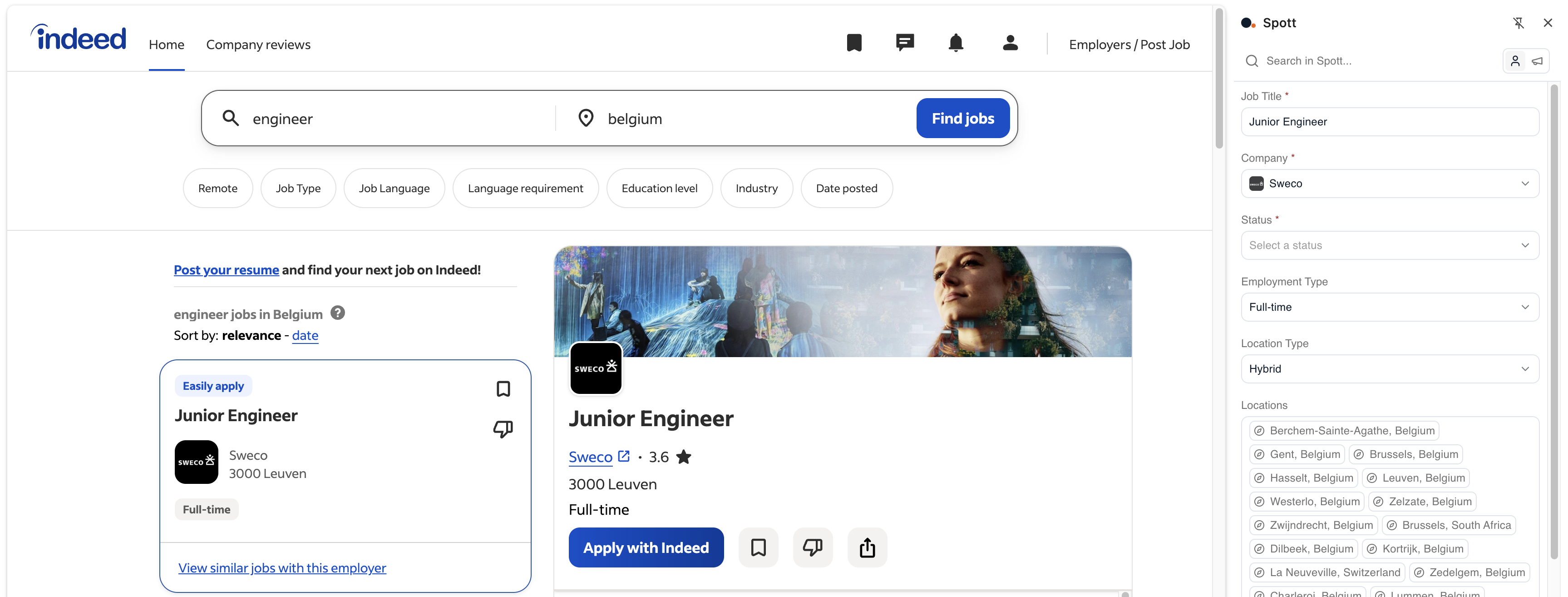Open the Company dropdown showing Sweco
The image size is (1568, 597).
point(1390,184)
